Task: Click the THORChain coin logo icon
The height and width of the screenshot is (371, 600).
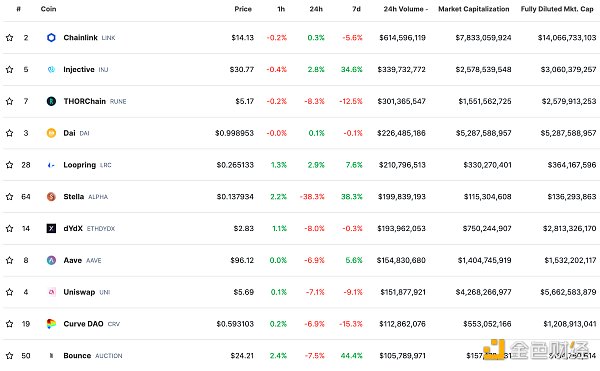Action: click(x=51, y=101)
